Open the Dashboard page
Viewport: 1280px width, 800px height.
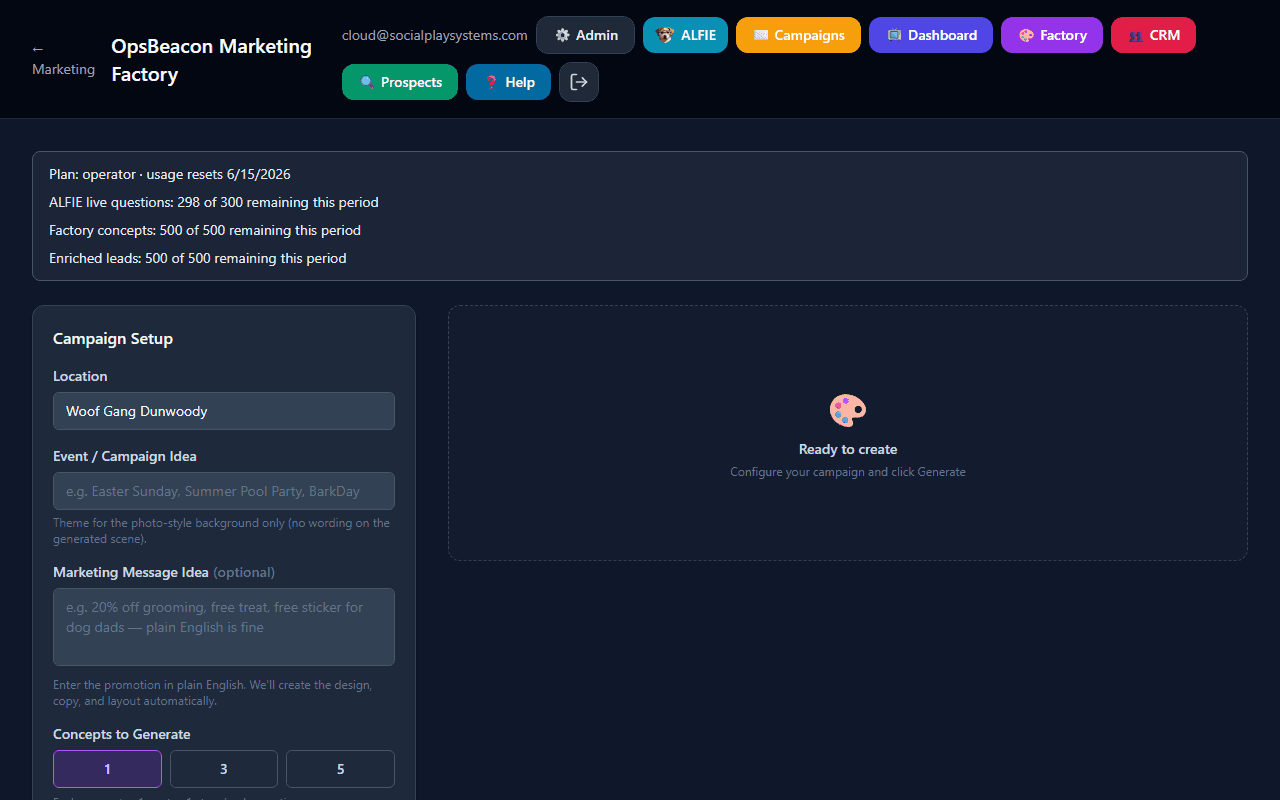[931, 35]
